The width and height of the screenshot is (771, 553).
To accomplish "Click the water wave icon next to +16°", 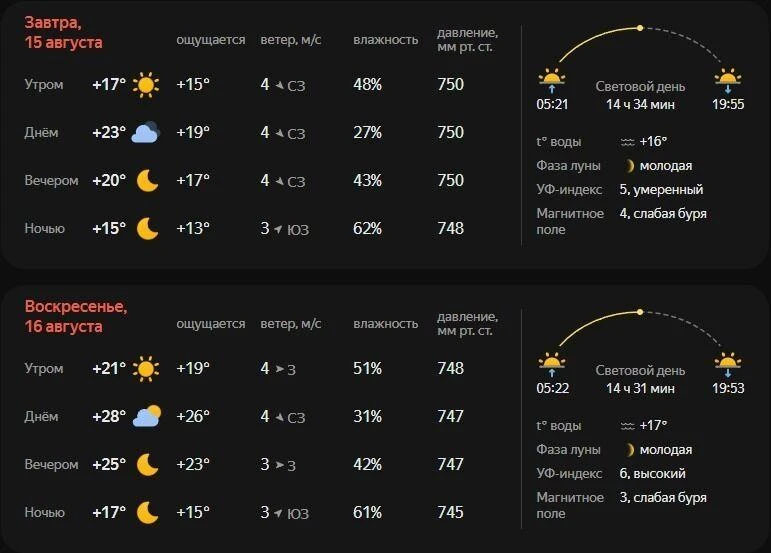I will click(627, 142).
